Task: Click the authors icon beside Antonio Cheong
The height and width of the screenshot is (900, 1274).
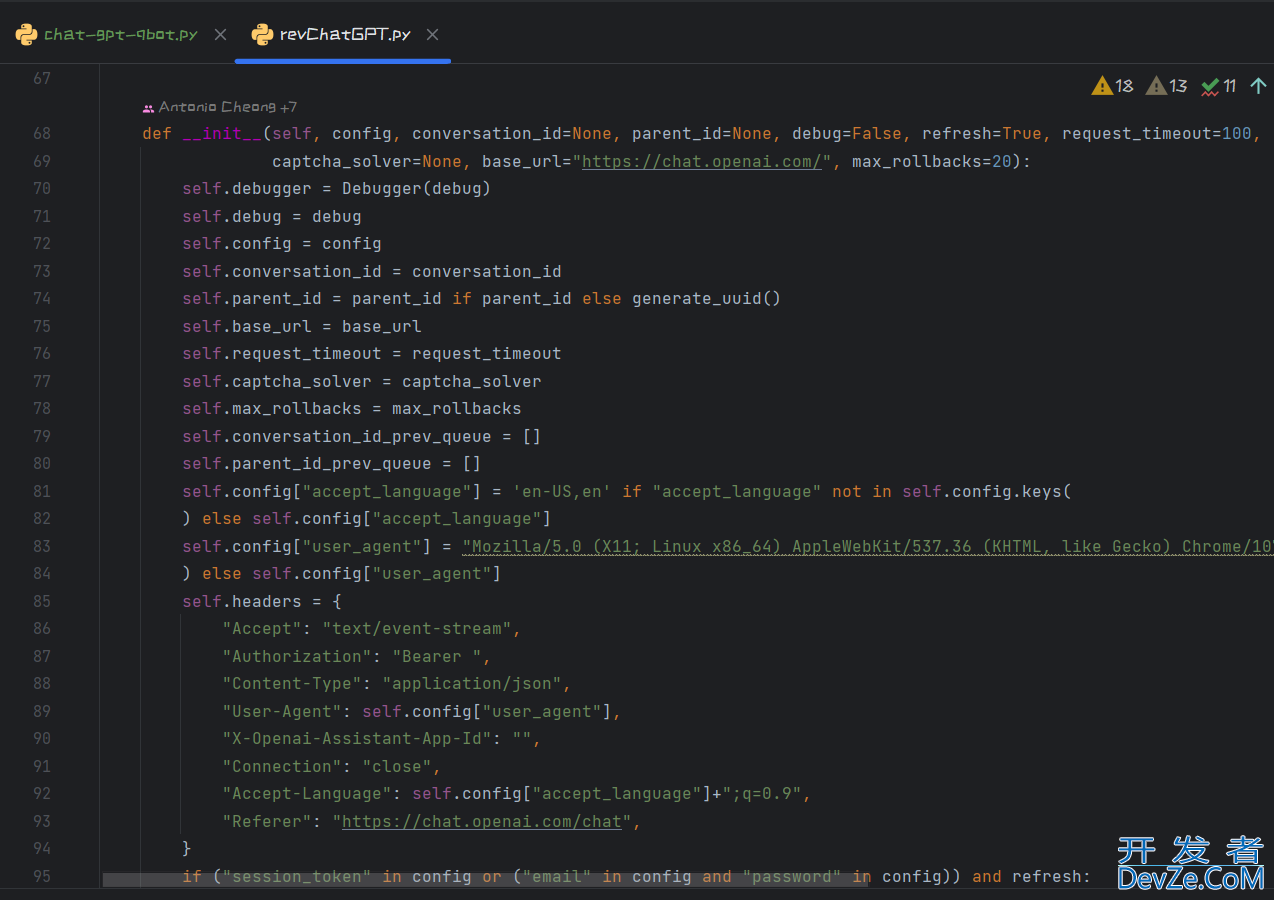Action: pos(148,107)
